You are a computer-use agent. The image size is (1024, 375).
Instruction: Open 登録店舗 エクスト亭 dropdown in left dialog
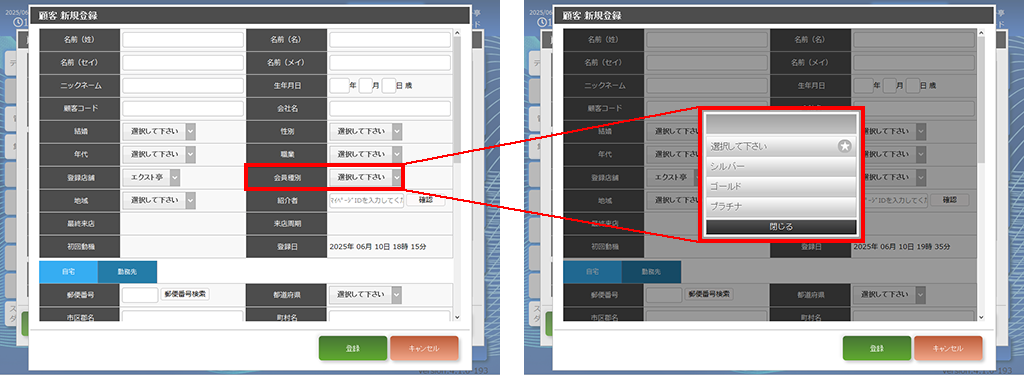pos(152,177)
